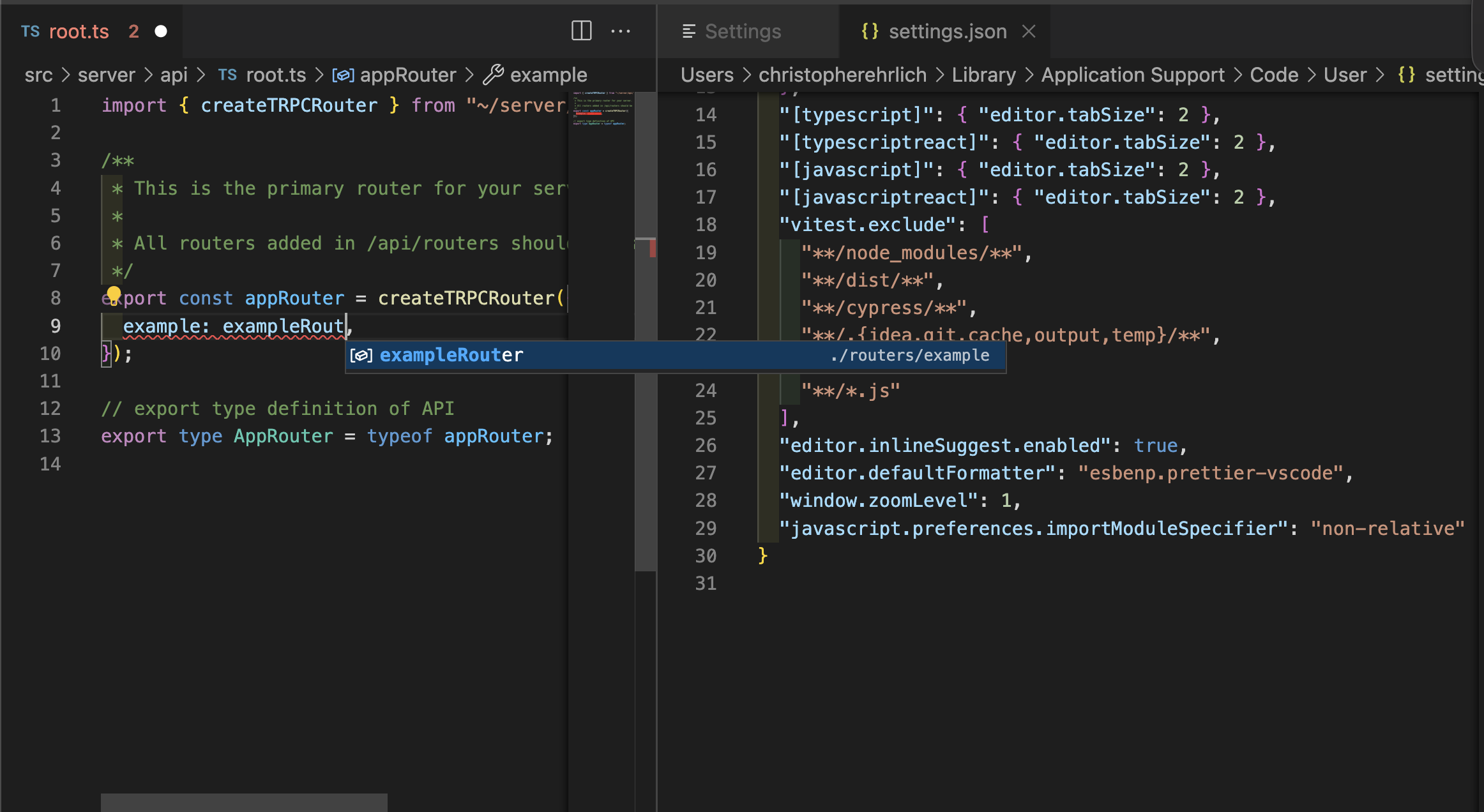Click the split editor right icon
This screenshot has width=1484, height=812.
(581, 31)
